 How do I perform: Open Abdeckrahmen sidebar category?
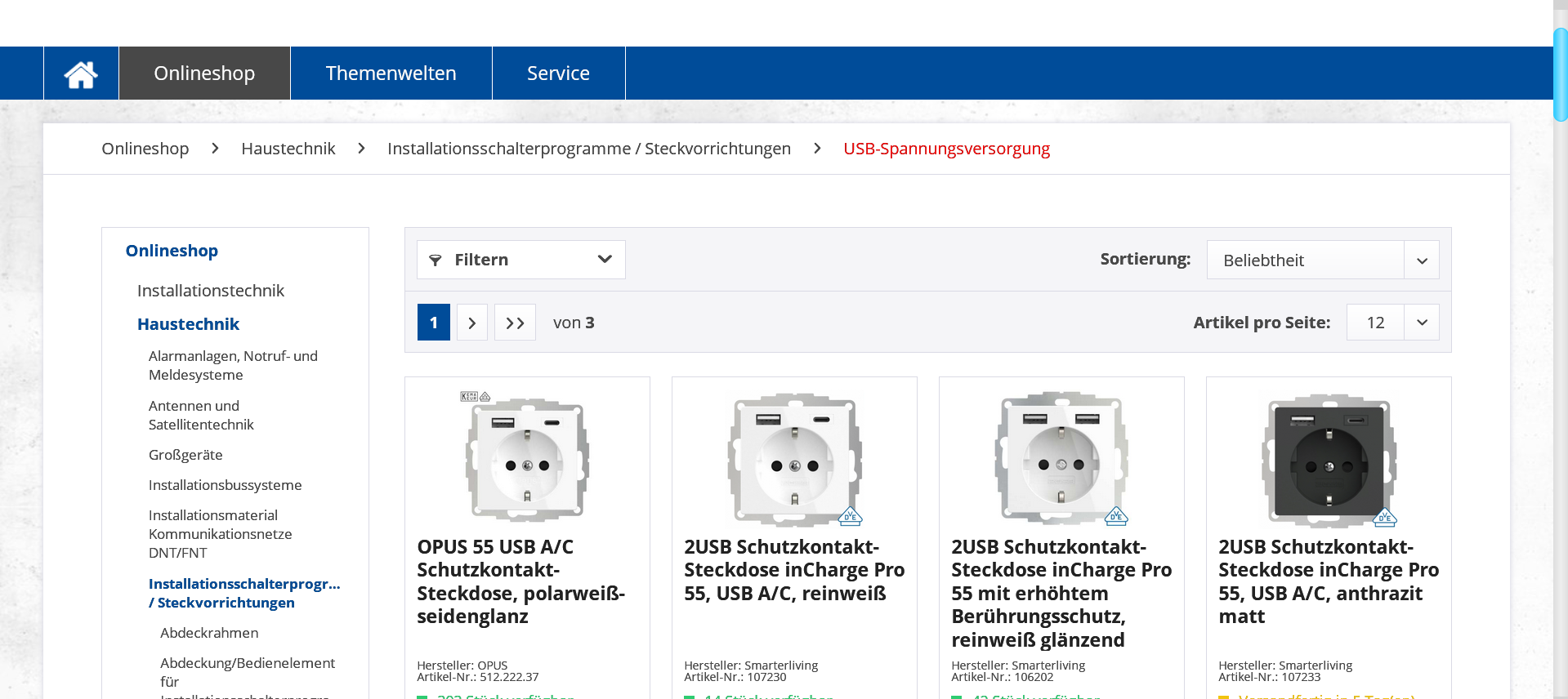pyautogui.click(x=209, y=633)
